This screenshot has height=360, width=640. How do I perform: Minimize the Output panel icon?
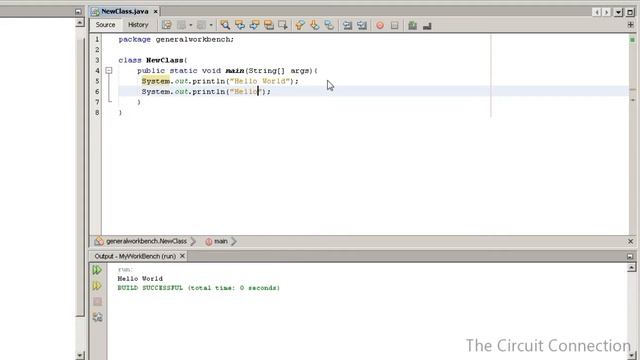click(x=630, y=256)
